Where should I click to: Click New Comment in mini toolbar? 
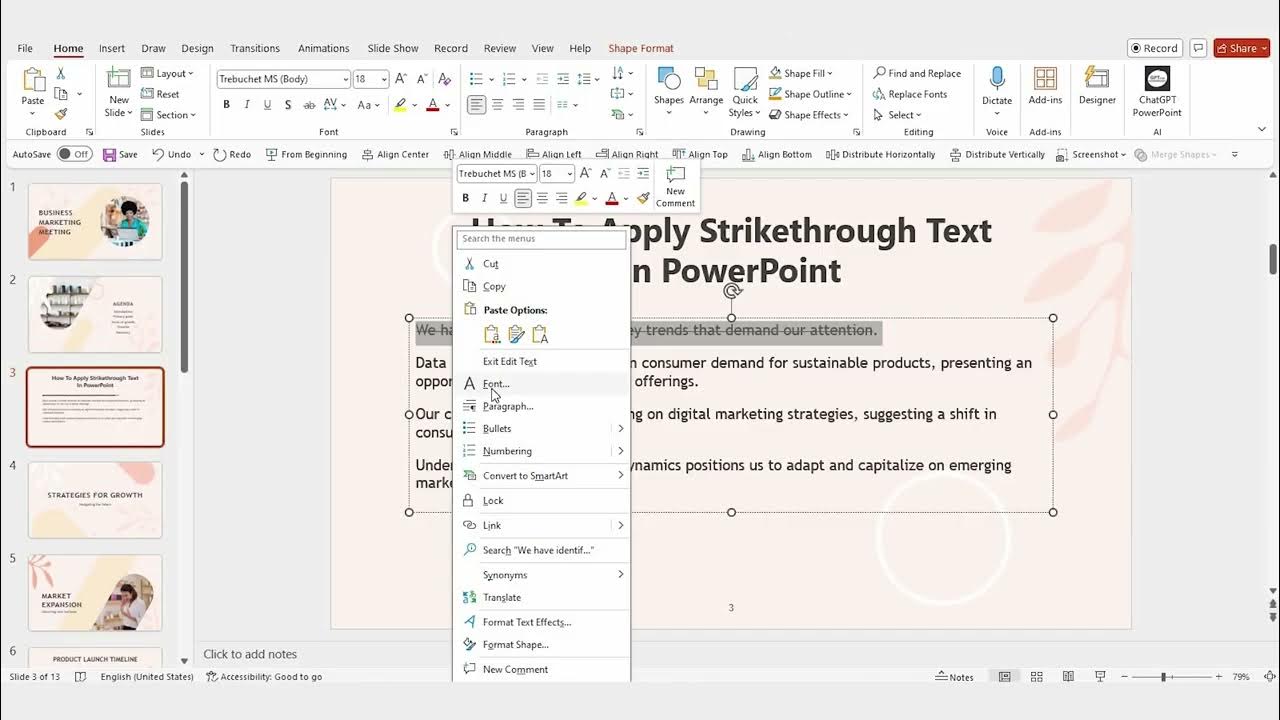(x=675, y=186)
